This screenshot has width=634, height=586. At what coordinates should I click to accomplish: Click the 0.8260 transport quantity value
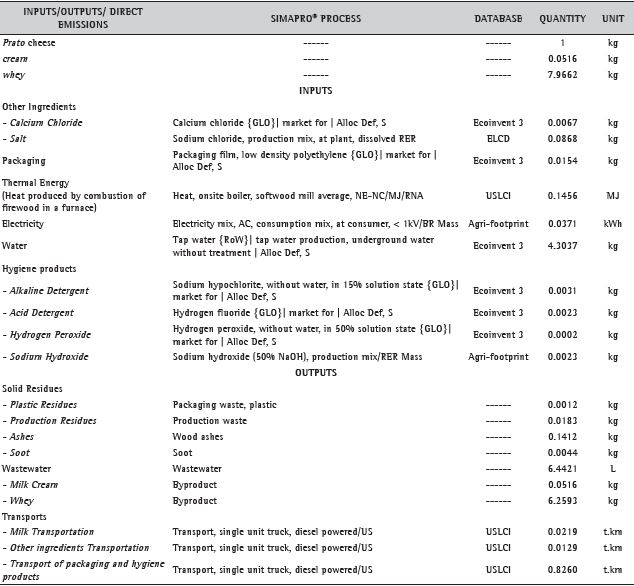pos(562,568)
